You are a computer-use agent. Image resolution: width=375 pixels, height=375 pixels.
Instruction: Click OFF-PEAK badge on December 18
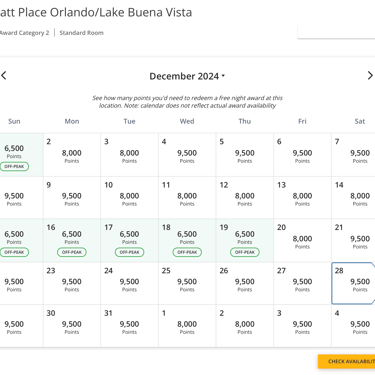tap(187, 252)
